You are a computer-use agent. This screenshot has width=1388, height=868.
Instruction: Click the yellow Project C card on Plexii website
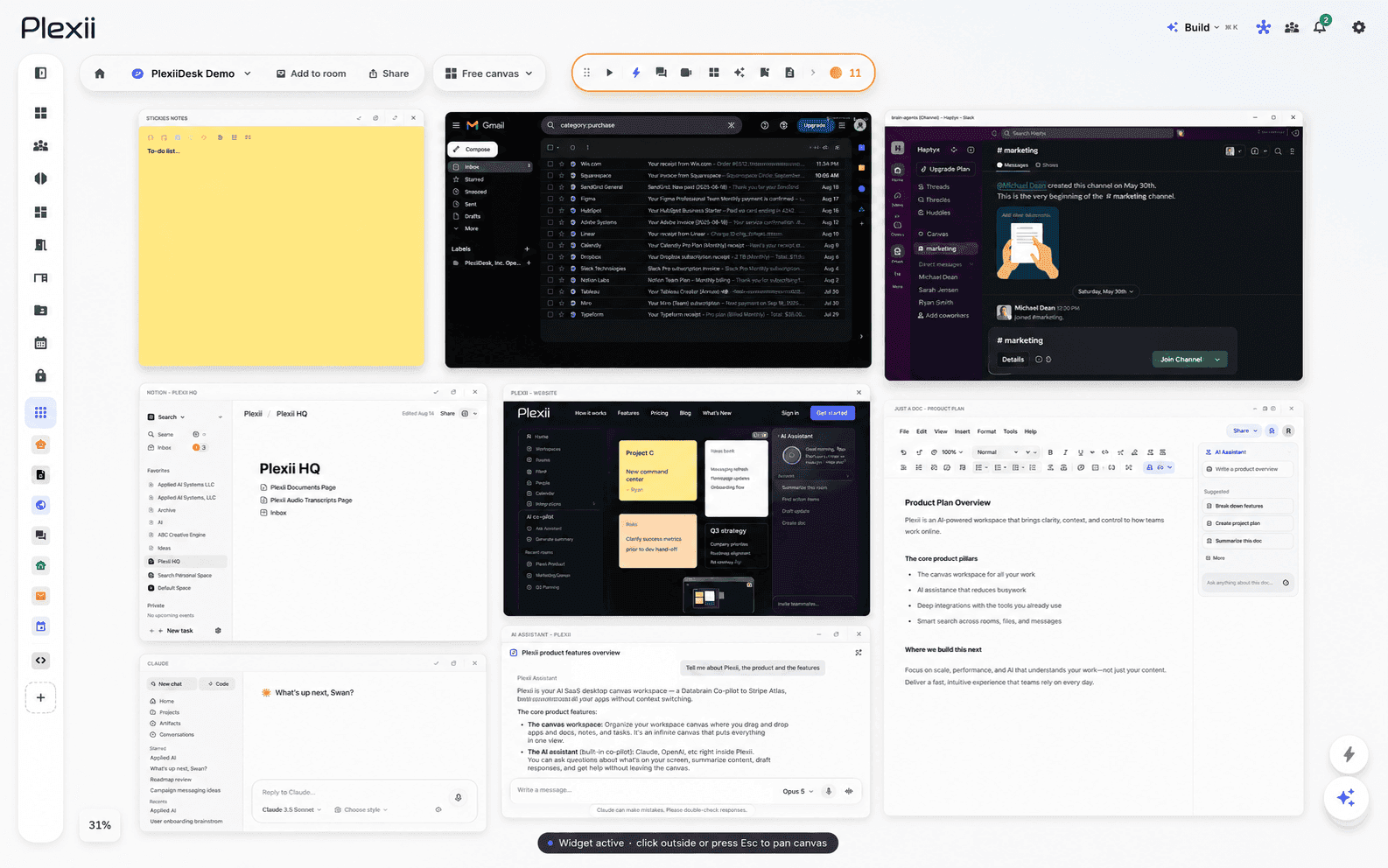point(657,470)
